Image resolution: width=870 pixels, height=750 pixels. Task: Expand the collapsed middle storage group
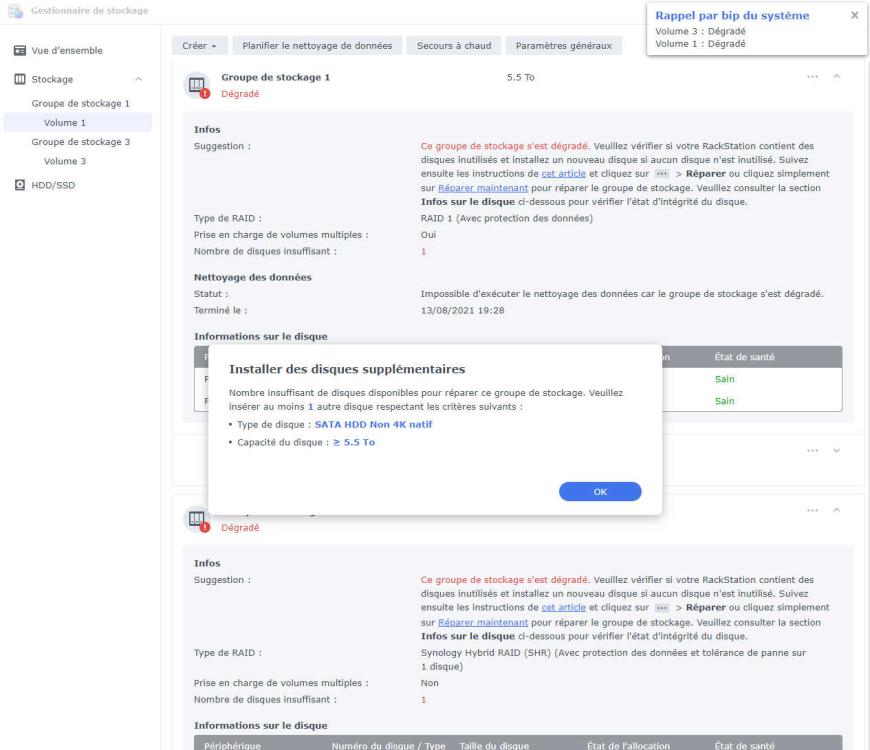tap(837, 450)
